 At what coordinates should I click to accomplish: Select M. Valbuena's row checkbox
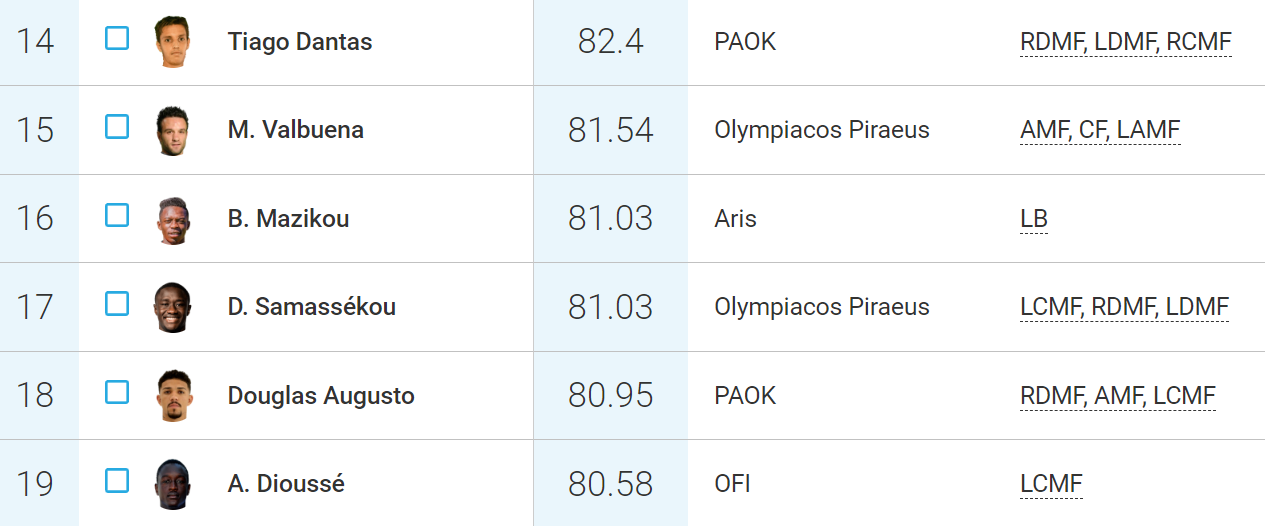[x=117, y=127]
